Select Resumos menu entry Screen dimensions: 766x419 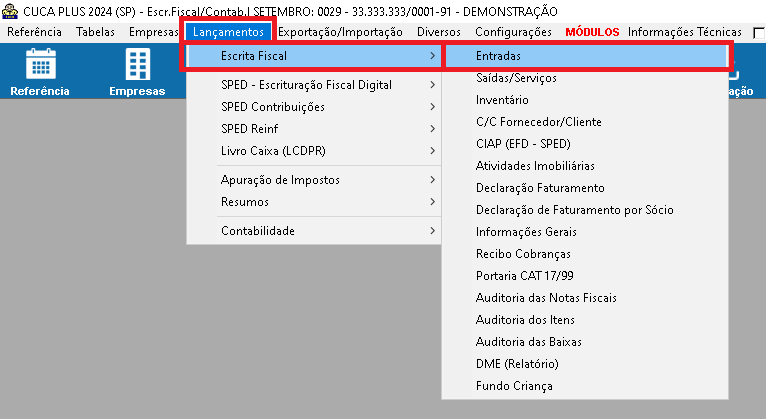314,202
